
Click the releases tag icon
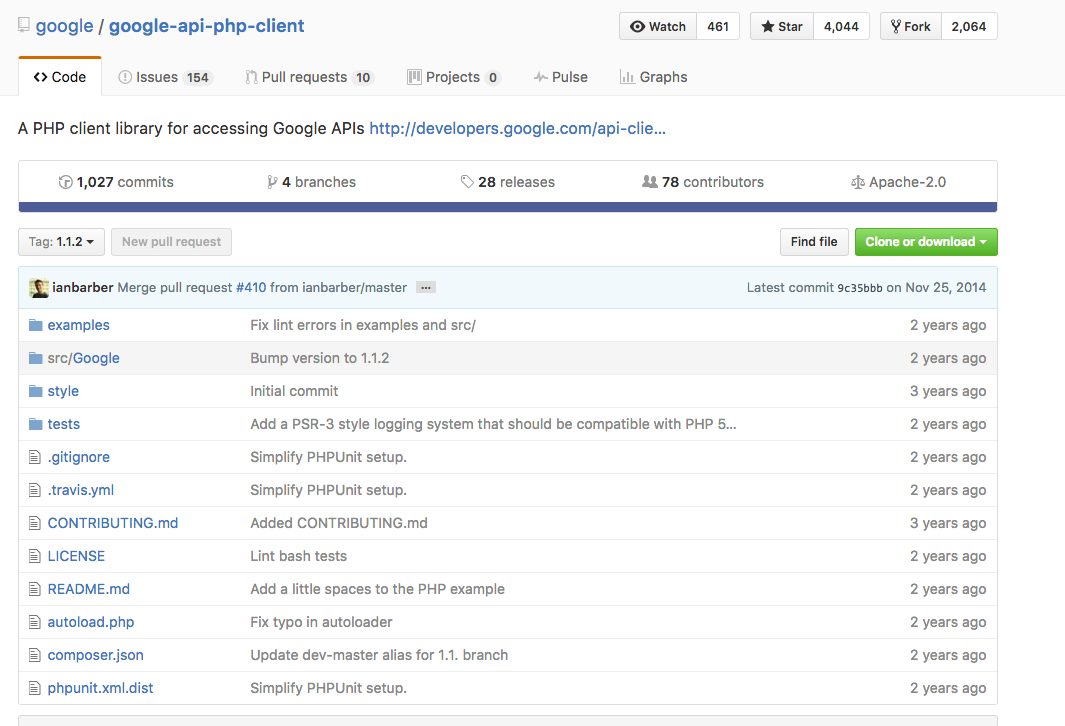click(x=467, y=182)
